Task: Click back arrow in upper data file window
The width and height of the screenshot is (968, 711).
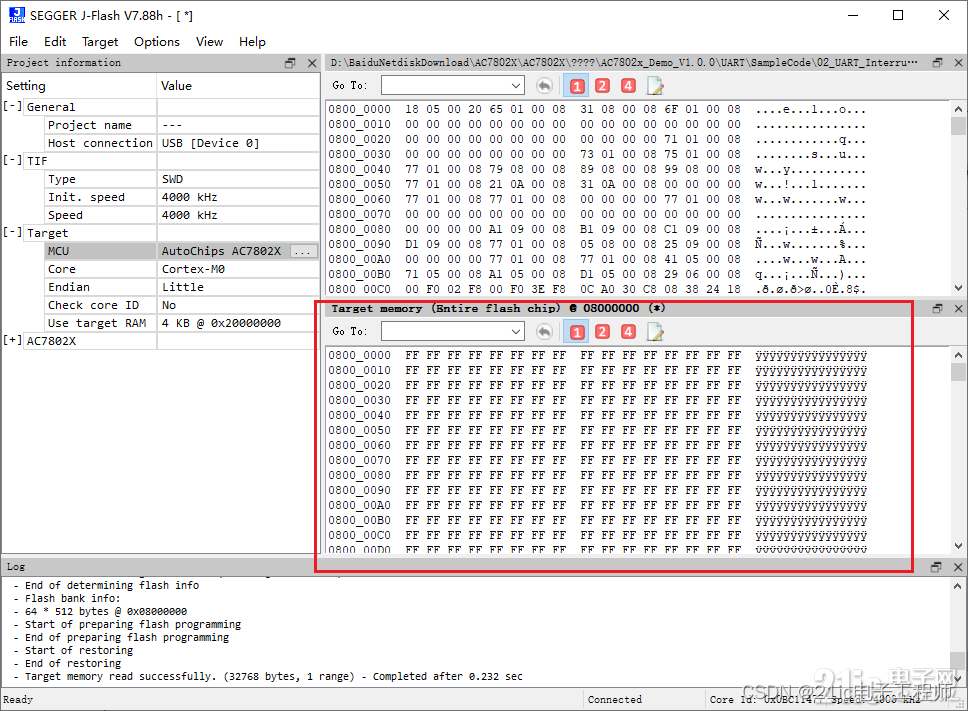Action: click(544, 86)
